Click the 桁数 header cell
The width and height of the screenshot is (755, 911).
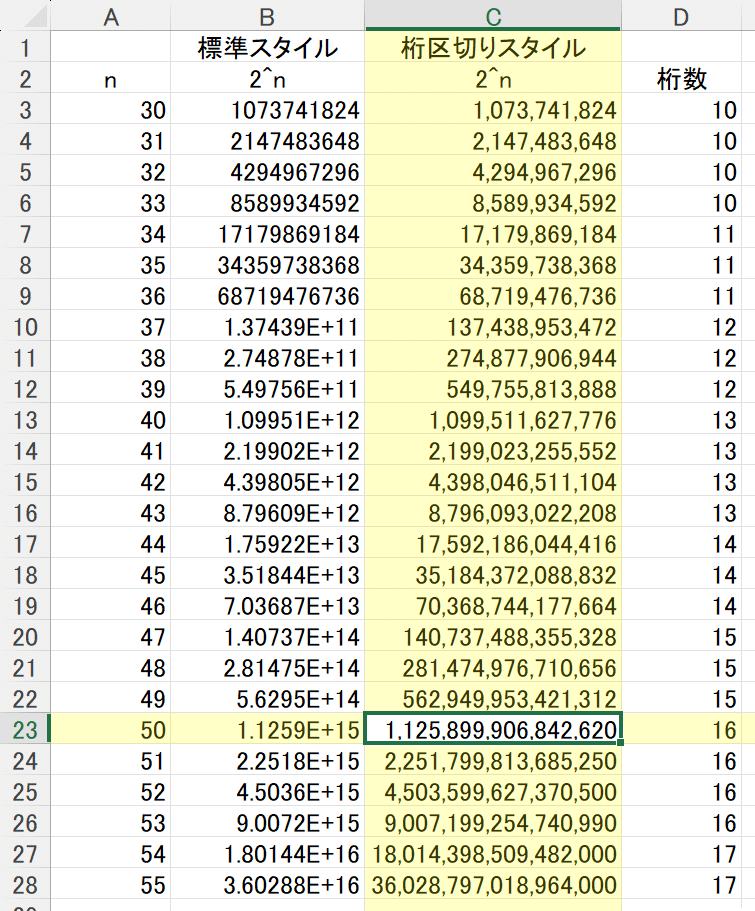pyautogui.click(x=681, y=79)
